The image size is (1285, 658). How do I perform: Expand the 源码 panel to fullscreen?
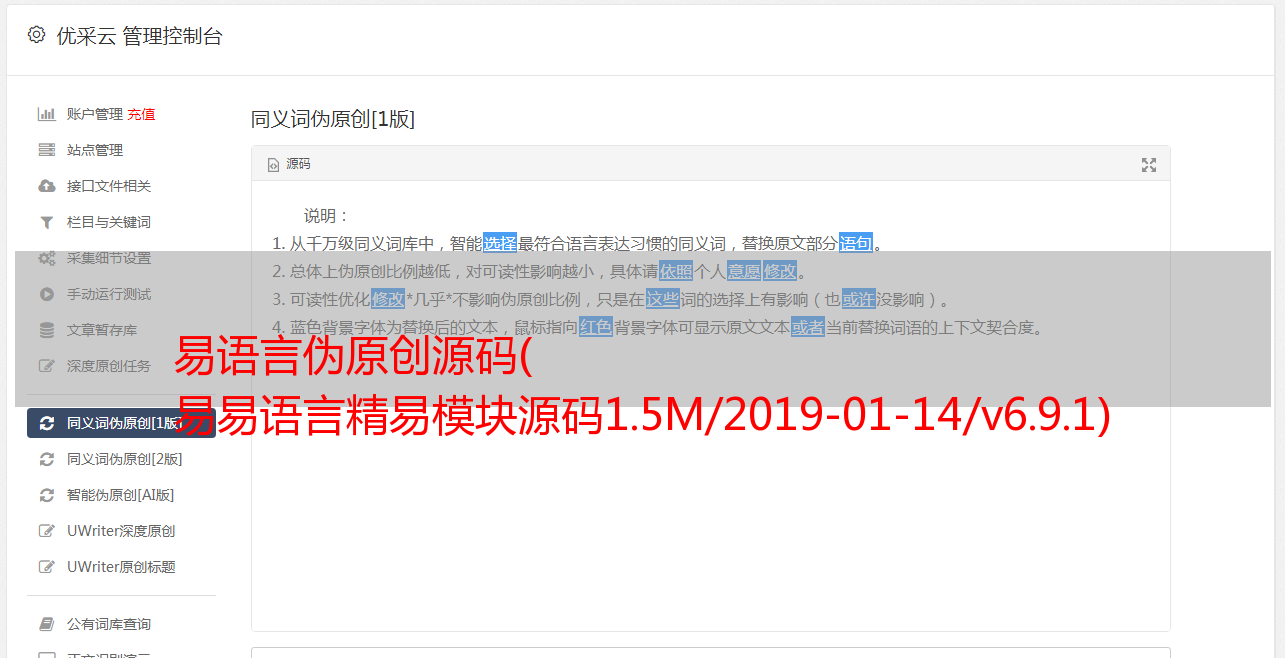point(1149,165)
